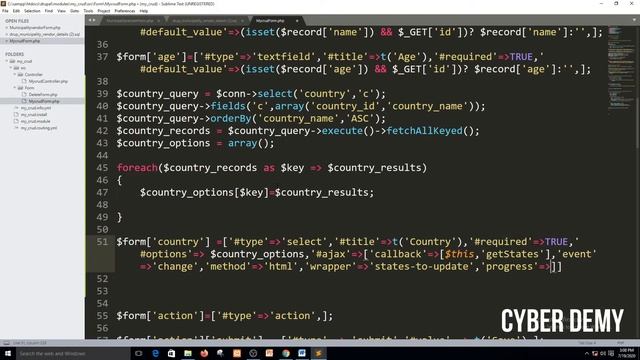Open the View menu

(x=61, y=11)
